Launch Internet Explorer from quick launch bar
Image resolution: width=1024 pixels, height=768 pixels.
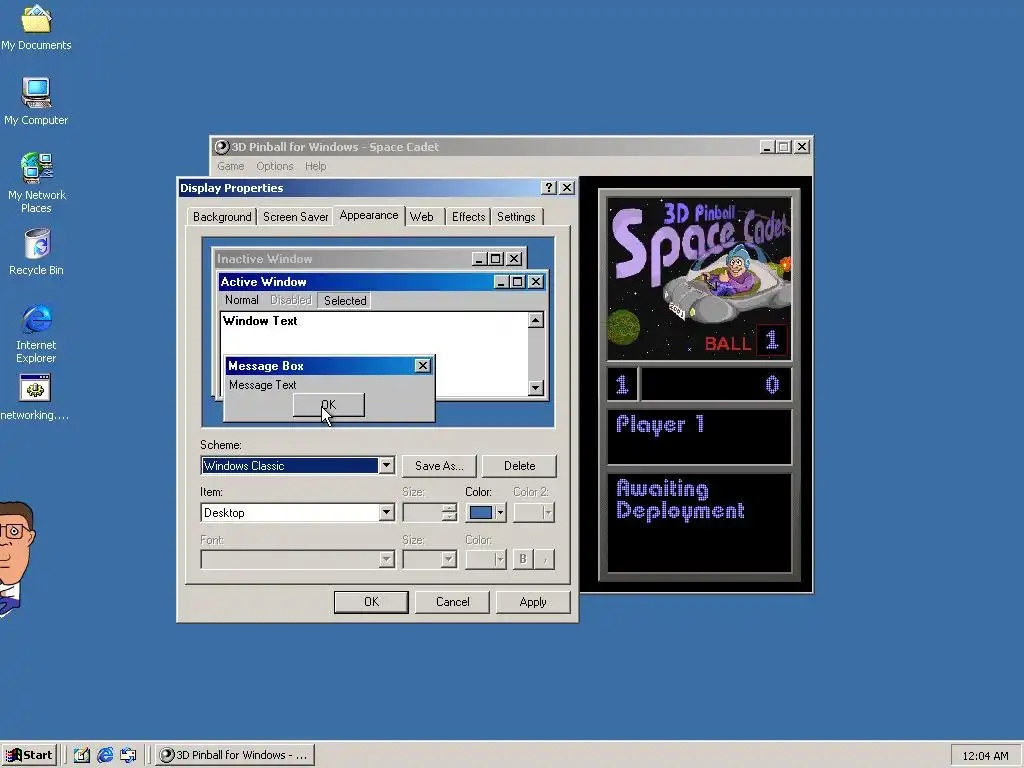pyautogui.click(x=105, y=755)
